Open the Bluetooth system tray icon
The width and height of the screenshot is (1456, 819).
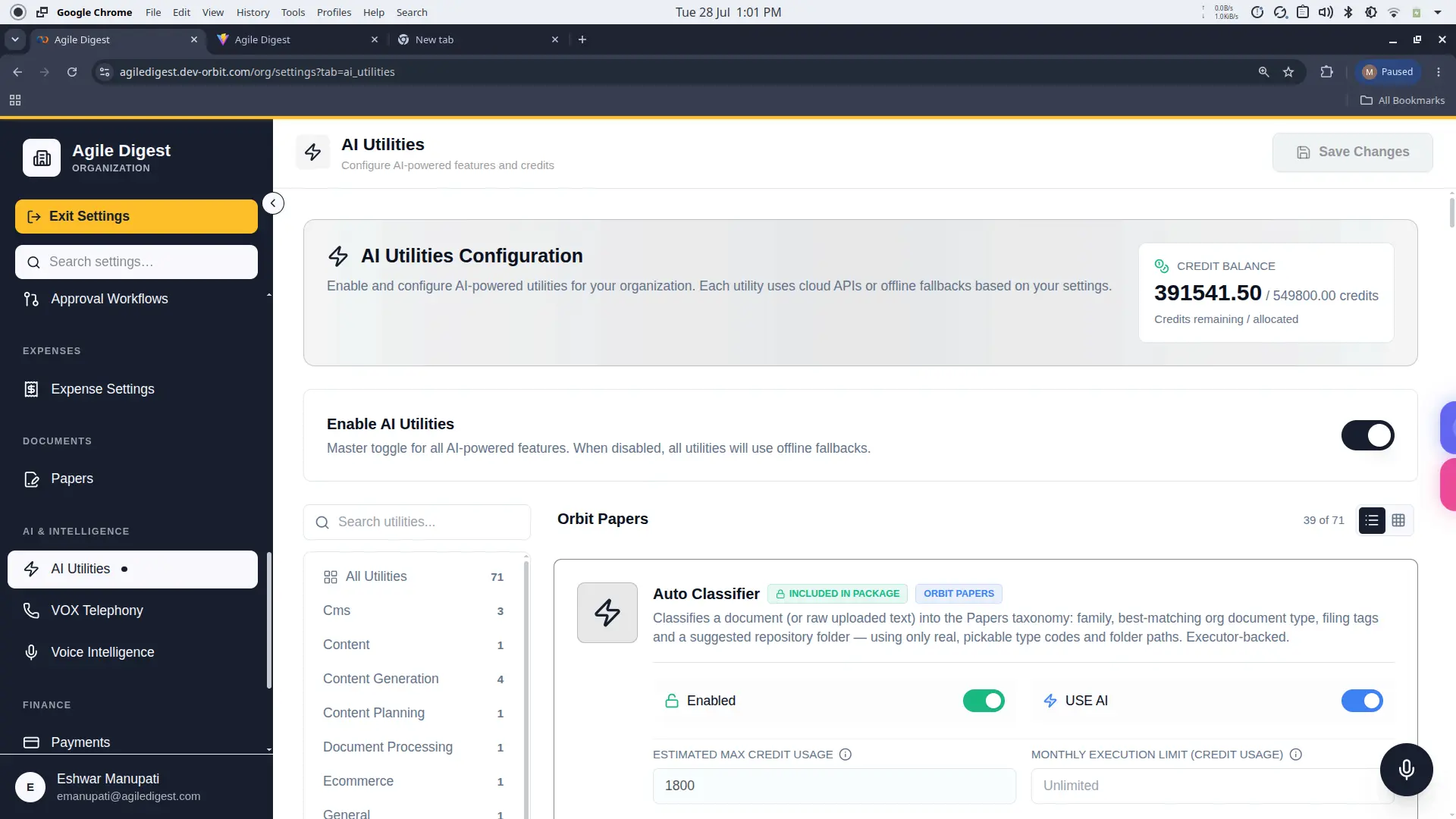1348,12
